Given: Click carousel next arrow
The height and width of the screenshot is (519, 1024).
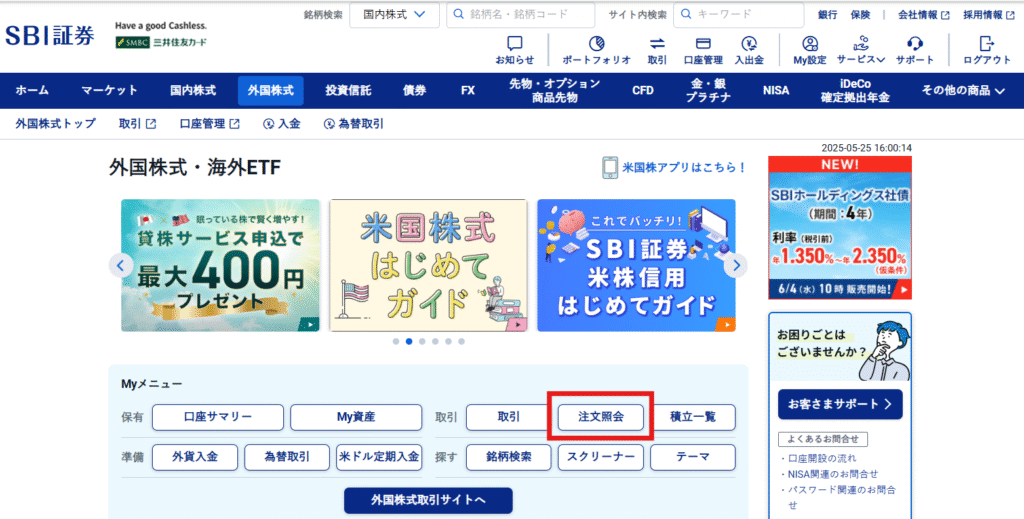Looking at the screenshot, I should point(736,266).
